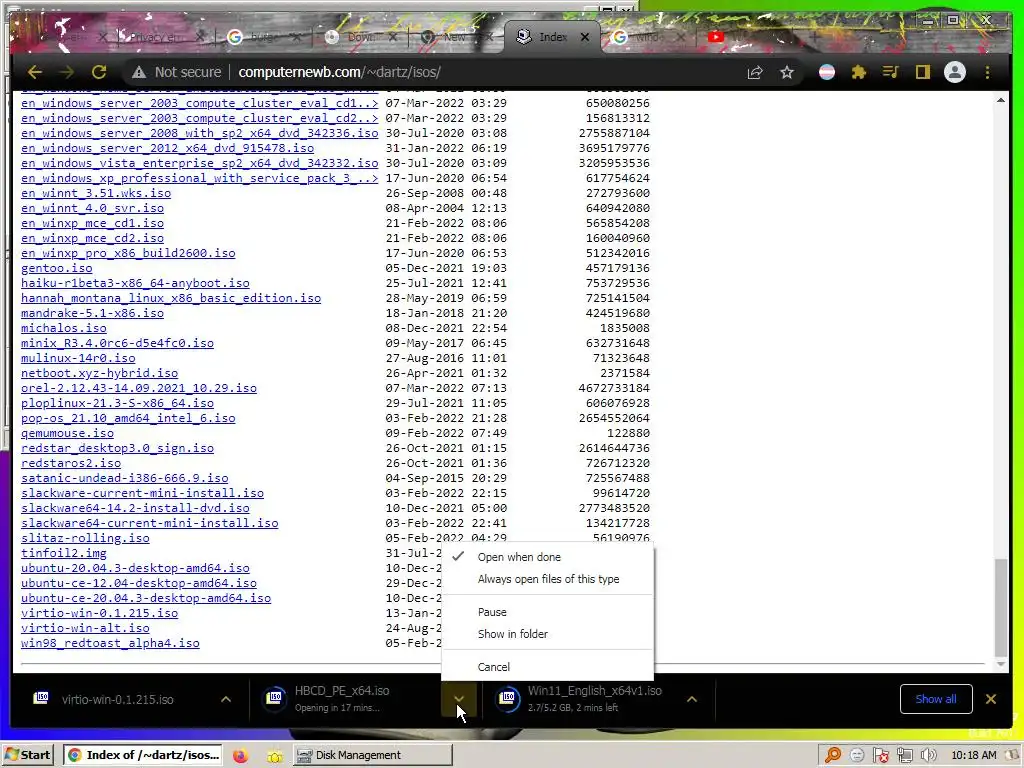Viewport: 1024px width, 768px height.
Task: Close the downloads bar with the X
Action: [991, 699]
